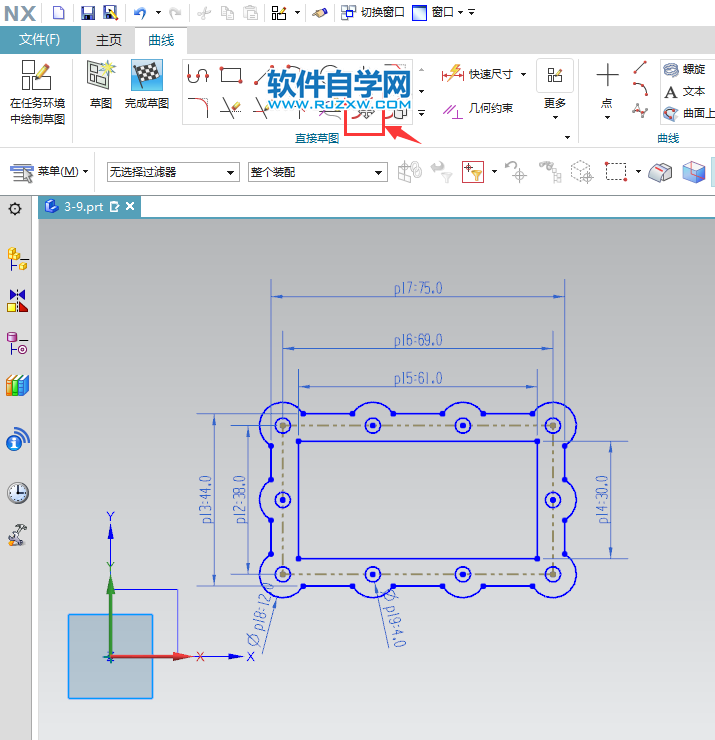715x740 pixels.
Task: Click the 切换窗口 switch window button
Action: click(x=373, y=13)
